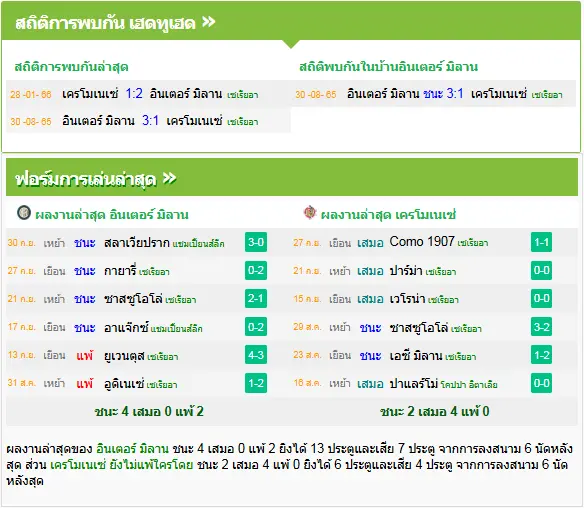Select the 1-1 score badge for Como 1907
Image resolution: width=584 pixels, height=508 pixels.
(542, 242)
